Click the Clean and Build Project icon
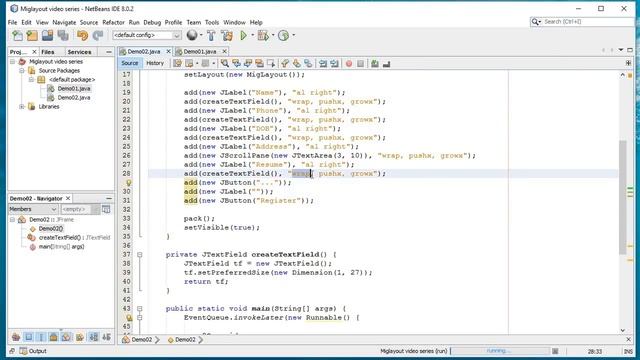 click(227, 36)
